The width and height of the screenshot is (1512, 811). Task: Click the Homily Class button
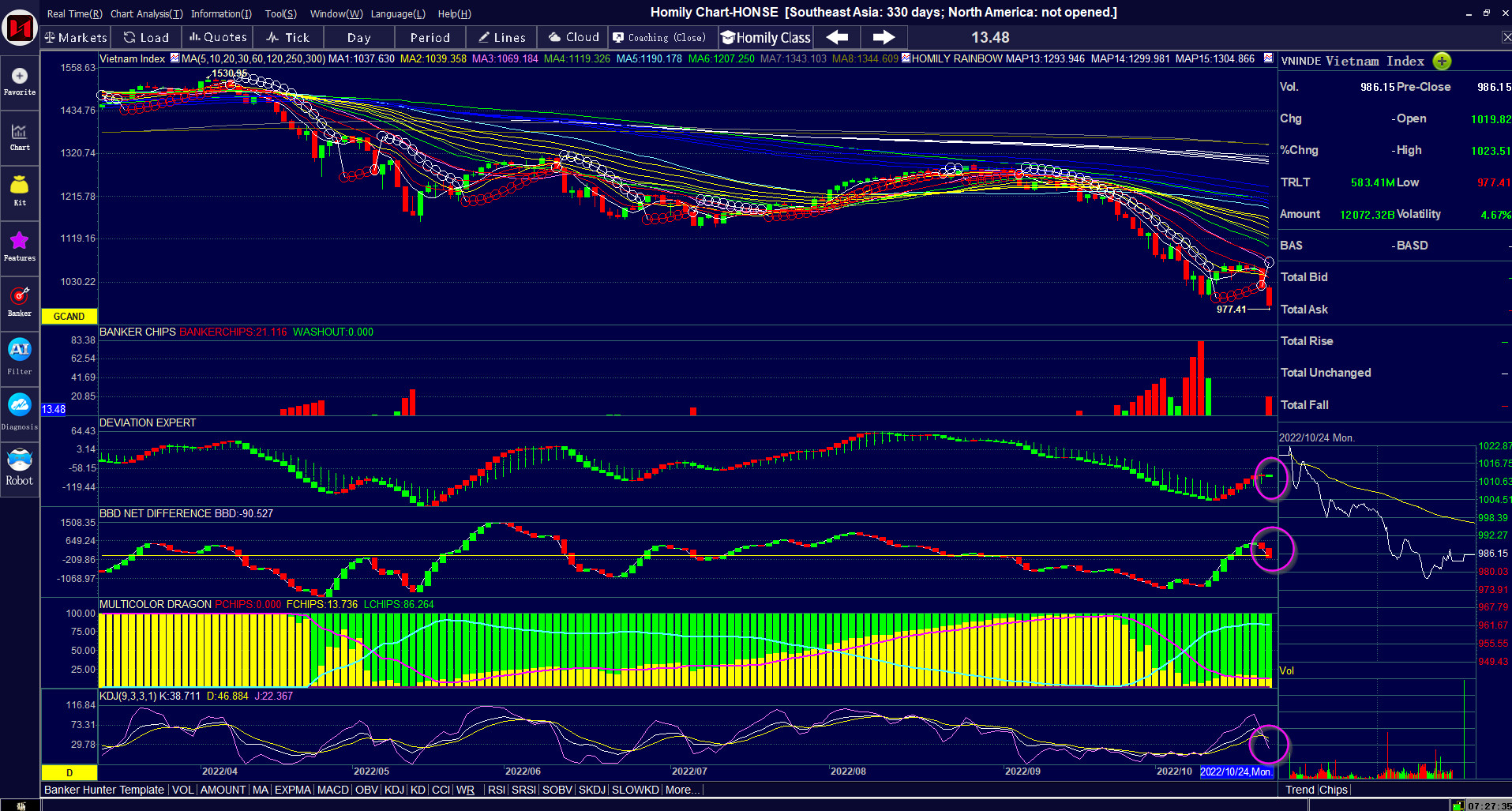766,37
